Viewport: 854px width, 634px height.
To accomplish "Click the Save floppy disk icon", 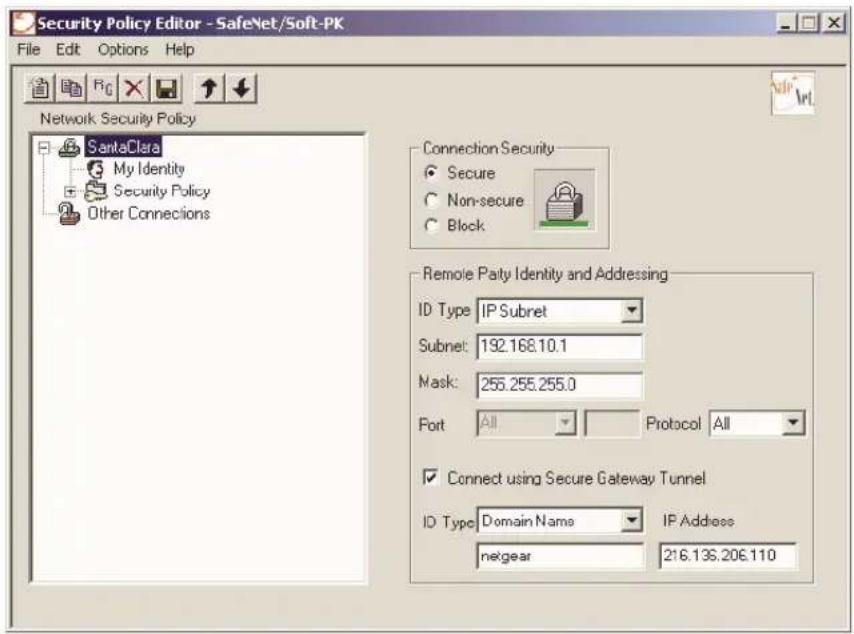I will tap(166, 88).
